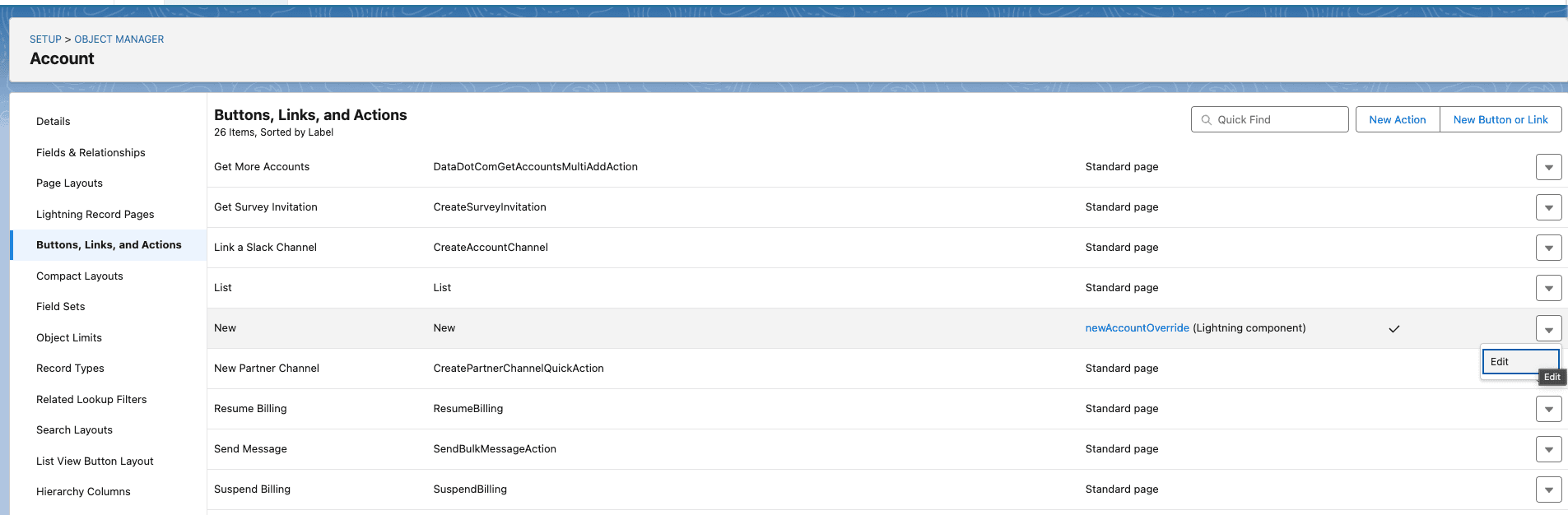
Task: Open the row menu for Link a Slack Channel
Action: coord(1548,248)
